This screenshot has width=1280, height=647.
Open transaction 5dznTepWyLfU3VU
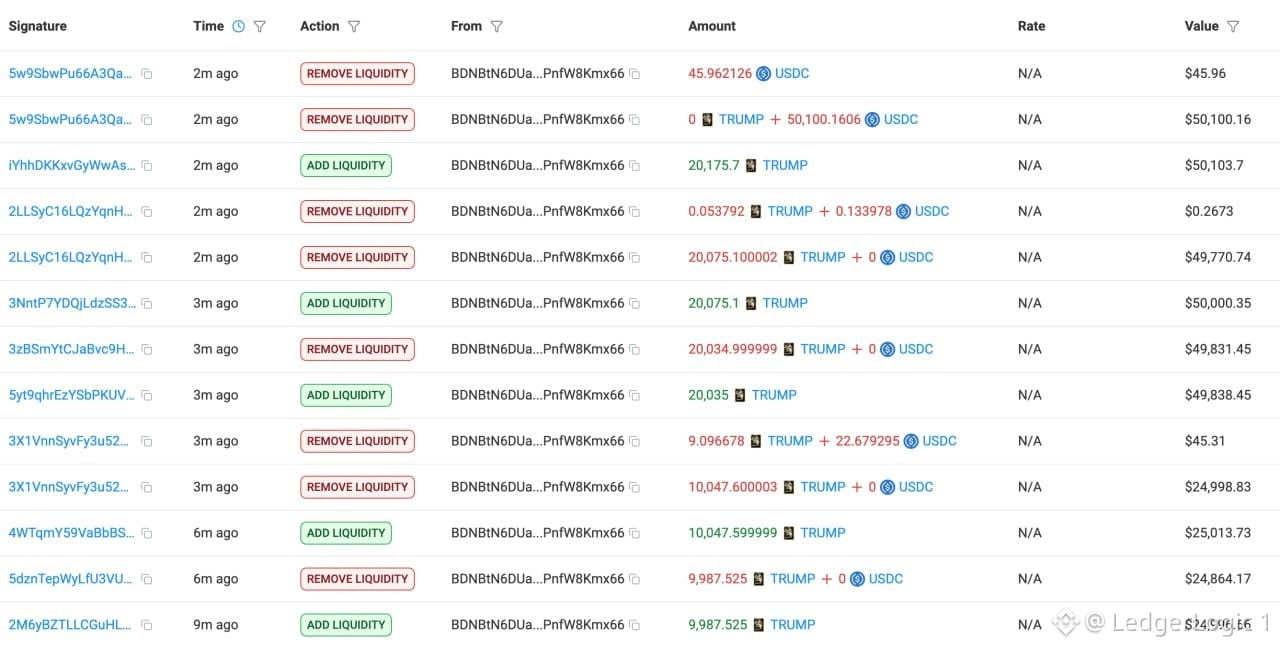[x=71, y=580]
